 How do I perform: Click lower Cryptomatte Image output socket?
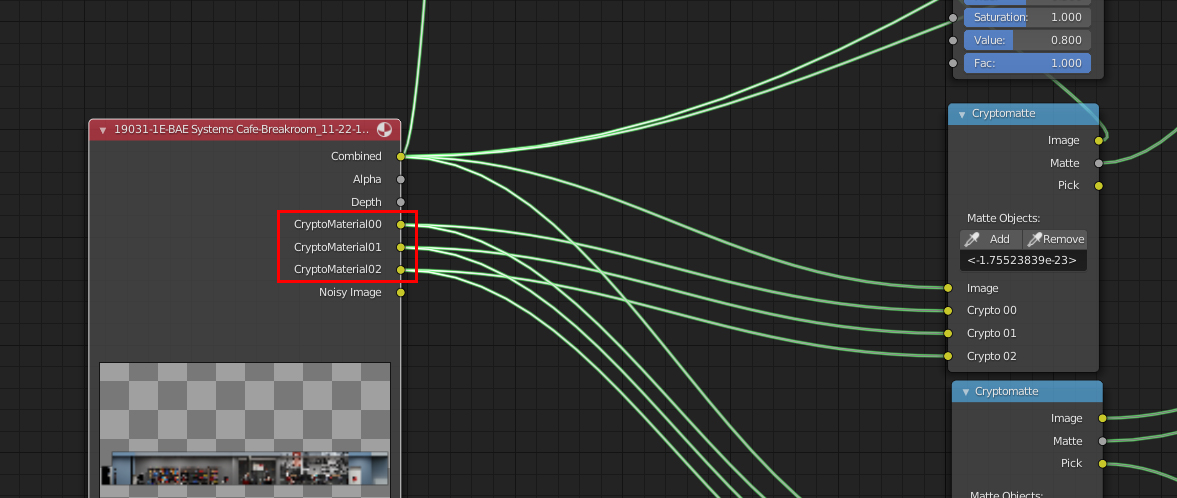coord(1103,418)
